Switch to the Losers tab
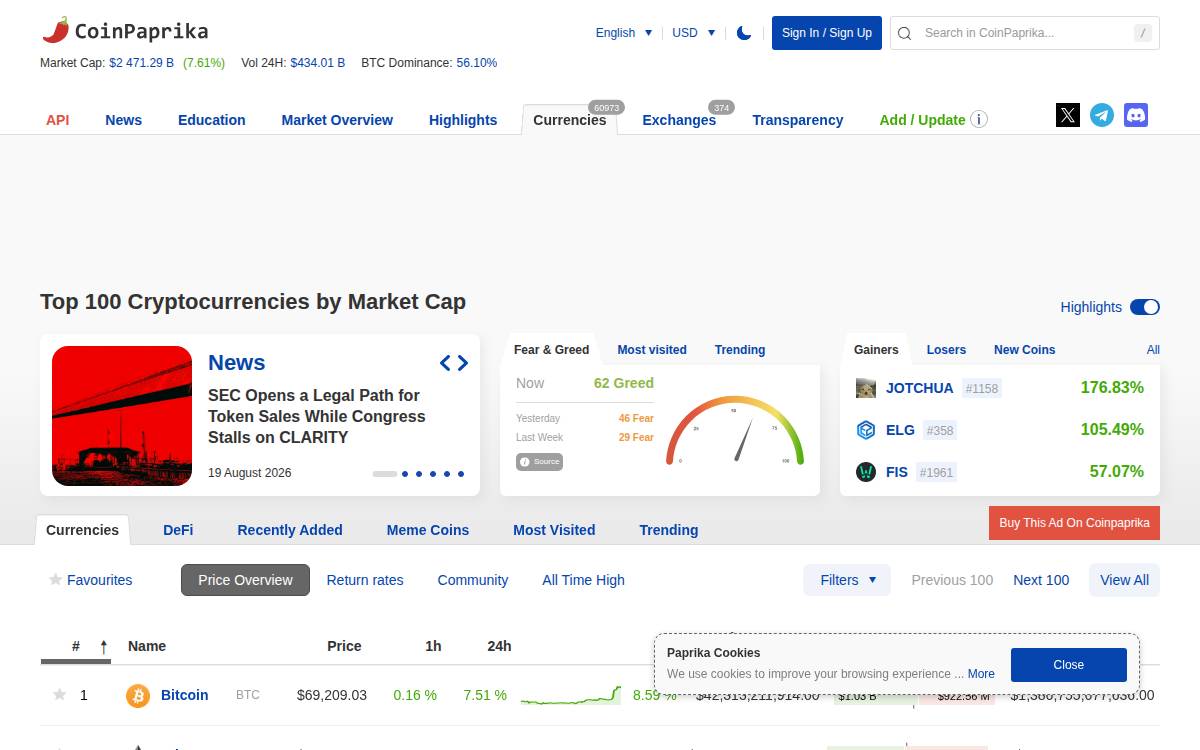Viewport: 1200px width, 750px height. 946,350
